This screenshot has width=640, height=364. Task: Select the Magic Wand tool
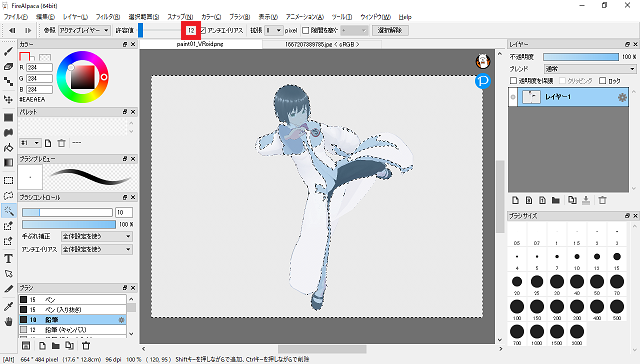pos(9,211)
